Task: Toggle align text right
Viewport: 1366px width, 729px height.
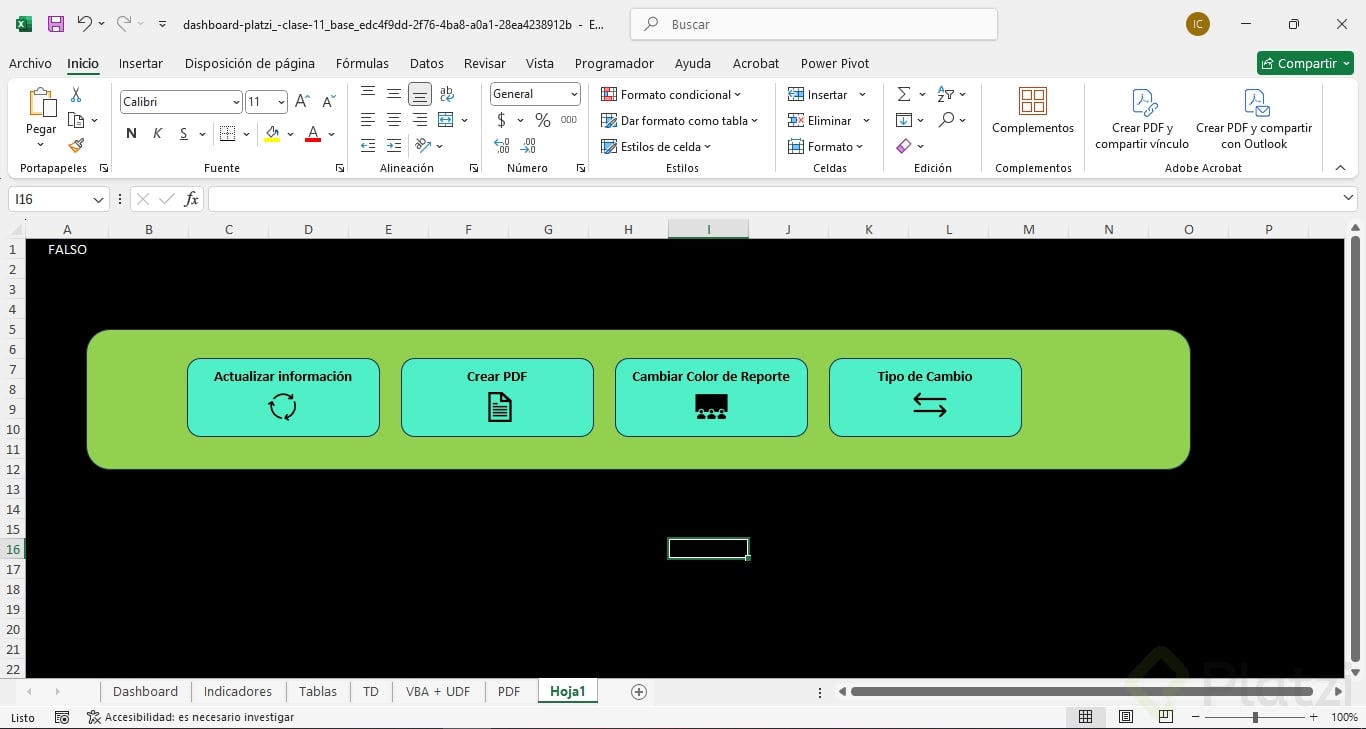Action: click(x=420, y=120)
